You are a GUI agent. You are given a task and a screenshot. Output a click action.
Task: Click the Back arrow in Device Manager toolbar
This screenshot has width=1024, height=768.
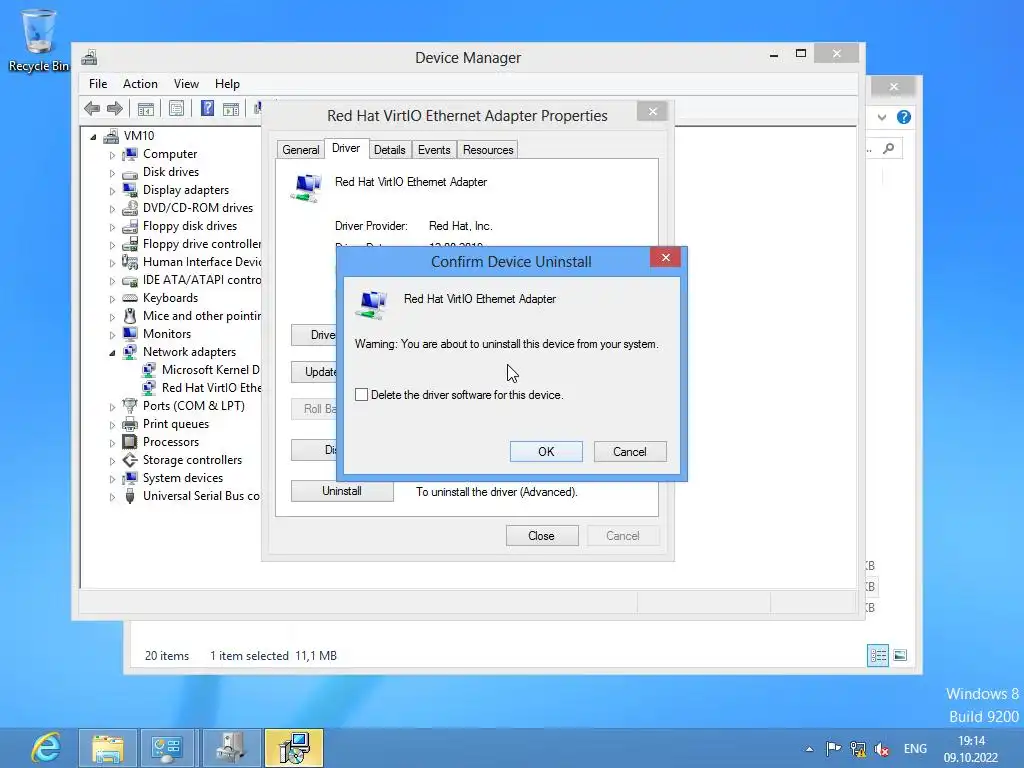(x=92, y=108)
